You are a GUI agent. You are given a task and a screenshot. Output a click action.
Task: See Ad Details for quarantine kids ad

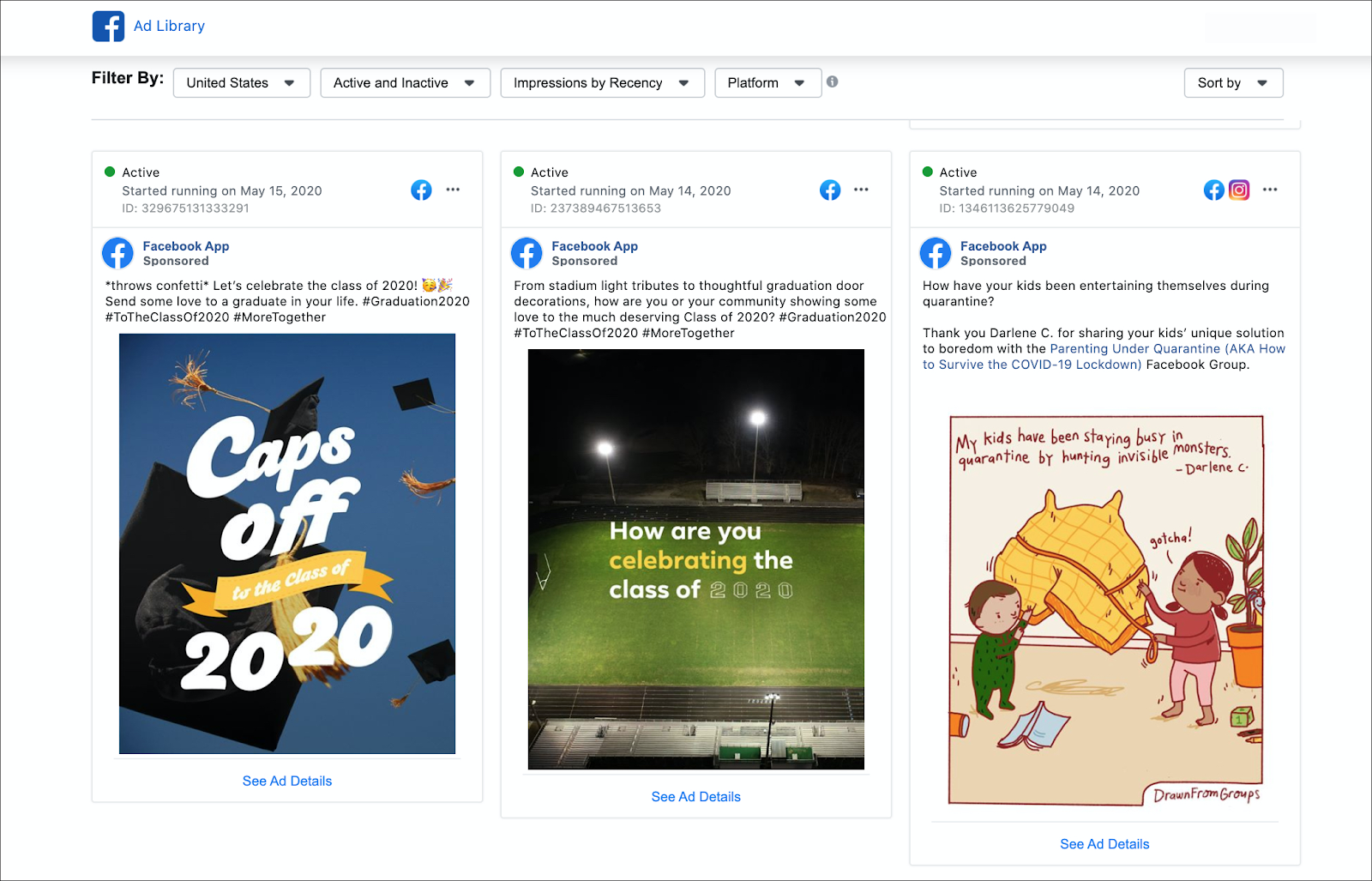click(1104, 844)
